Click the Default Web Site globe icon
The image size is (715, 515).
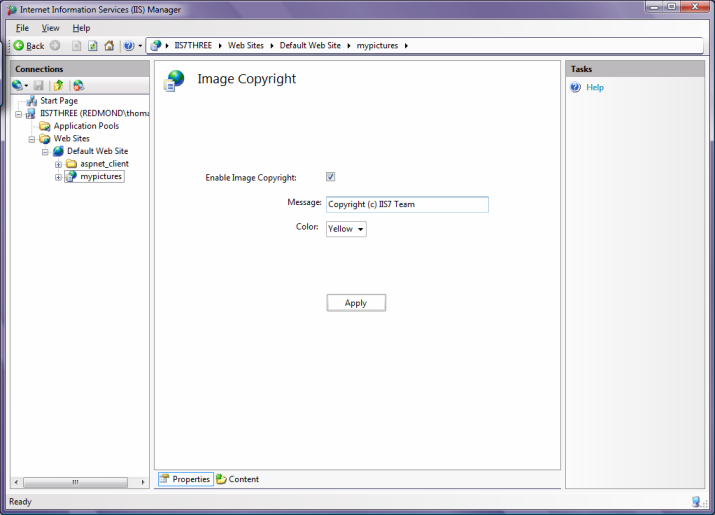[58, 151]
